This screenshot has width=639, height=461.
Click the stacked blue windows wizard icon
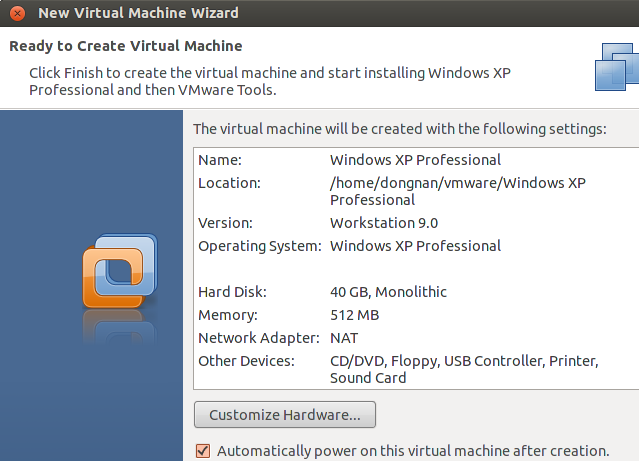point(617,67)
